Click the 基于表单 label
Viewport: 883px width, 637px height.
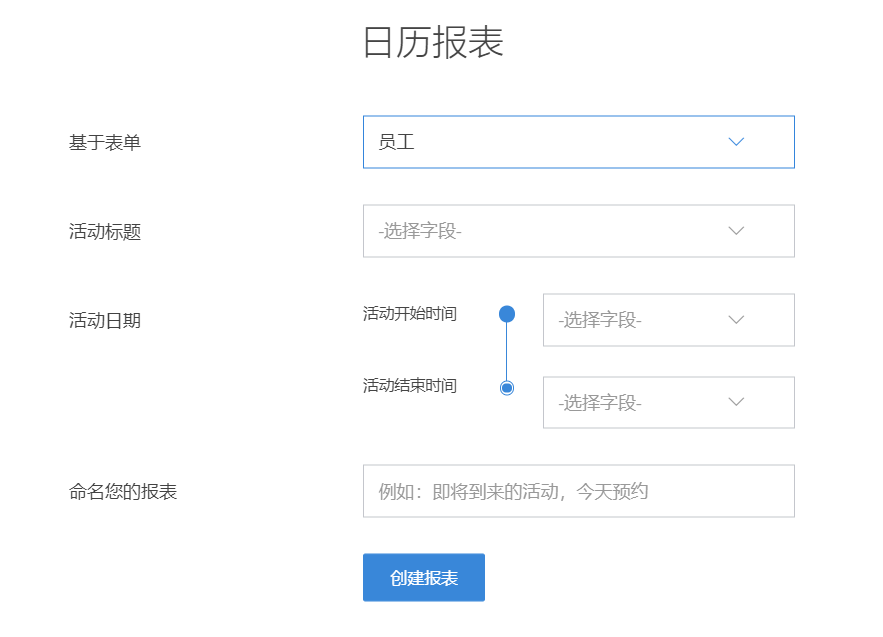(105, 143)
